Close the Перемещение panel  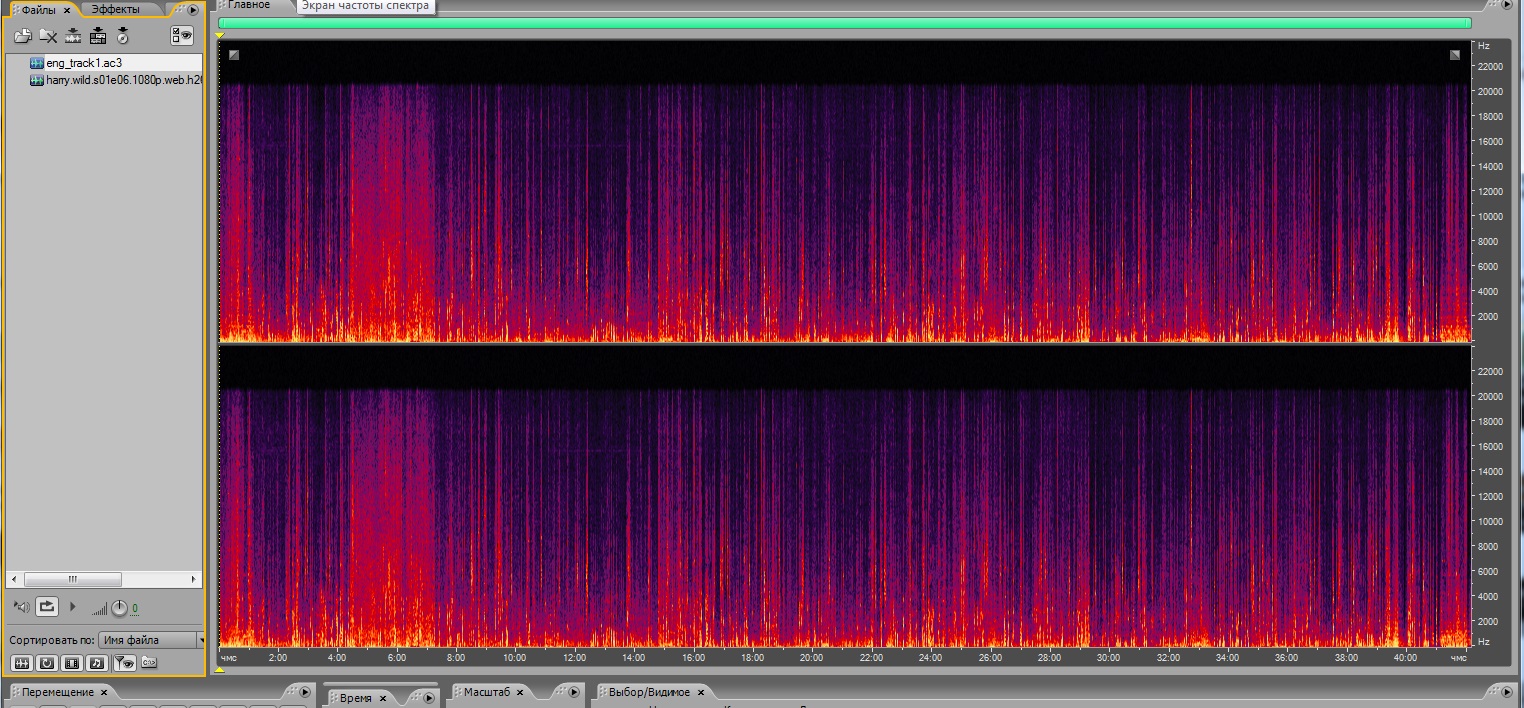pos(104,693)
